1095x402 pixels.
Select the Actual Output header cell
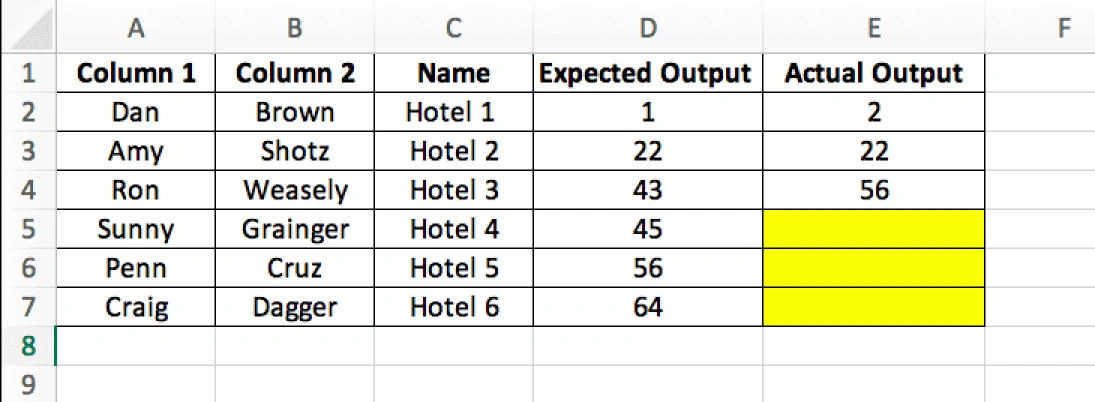[x=873, y=73]
